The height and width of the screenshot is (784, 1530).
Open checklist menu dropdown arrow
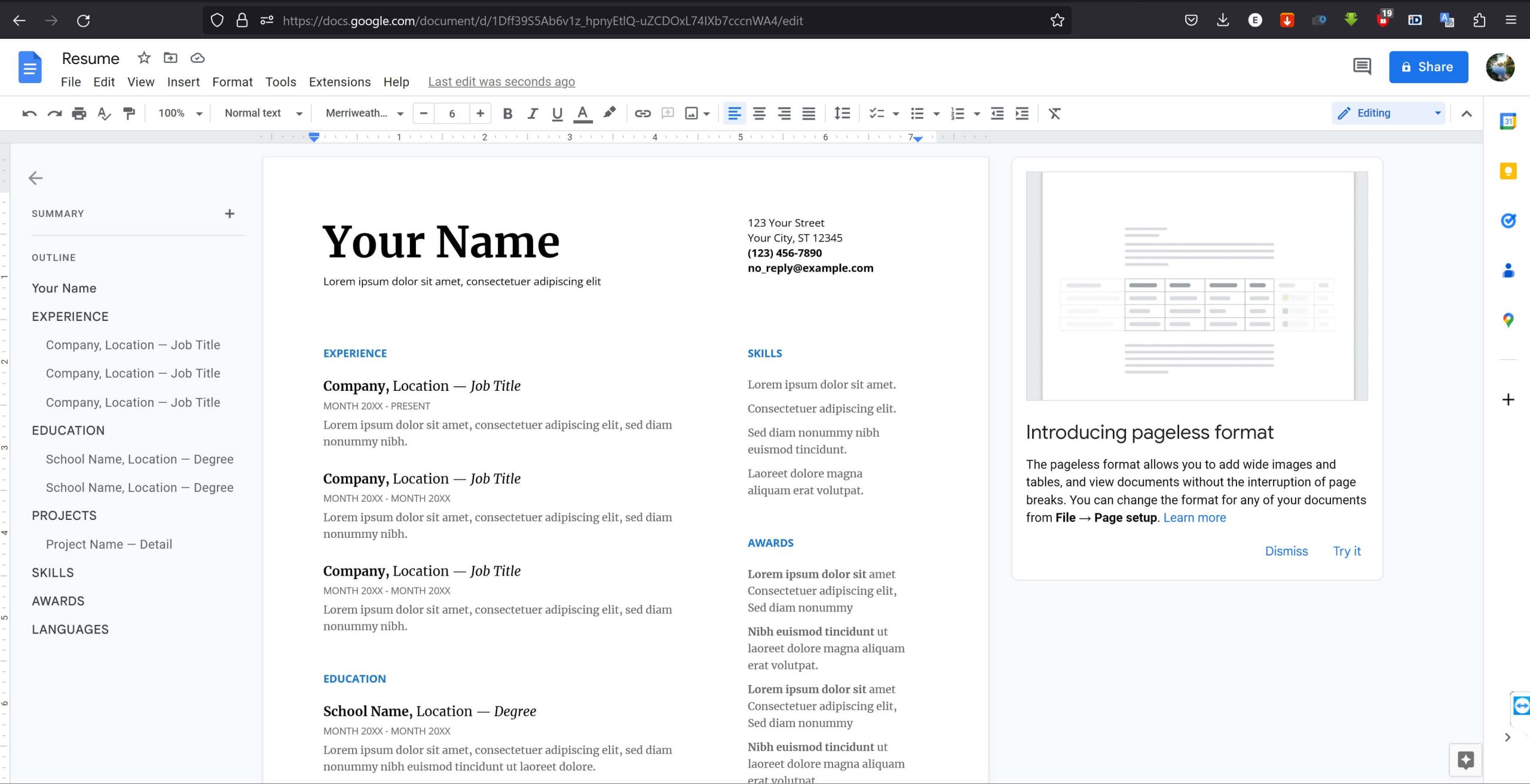[895, 114]
